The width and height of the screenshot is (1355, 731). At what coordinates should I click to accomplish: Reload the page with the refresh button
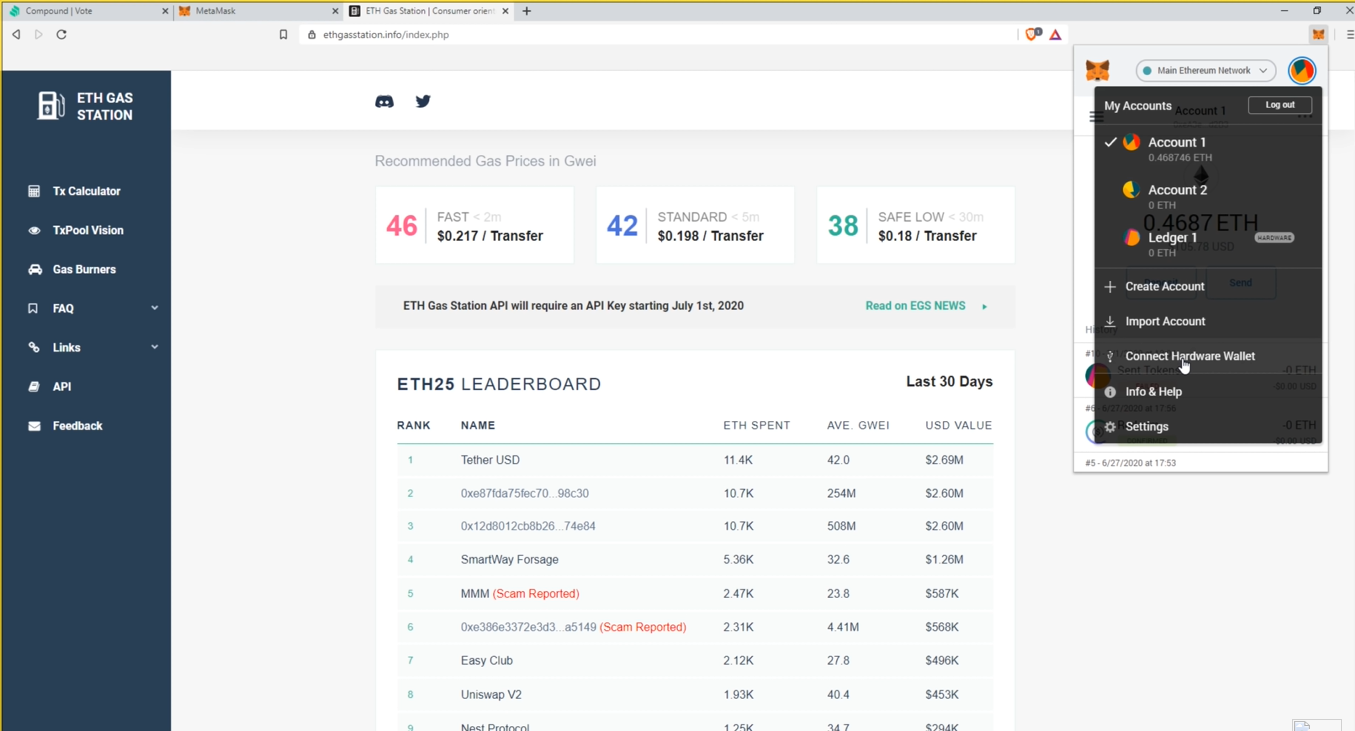(61, 34)
